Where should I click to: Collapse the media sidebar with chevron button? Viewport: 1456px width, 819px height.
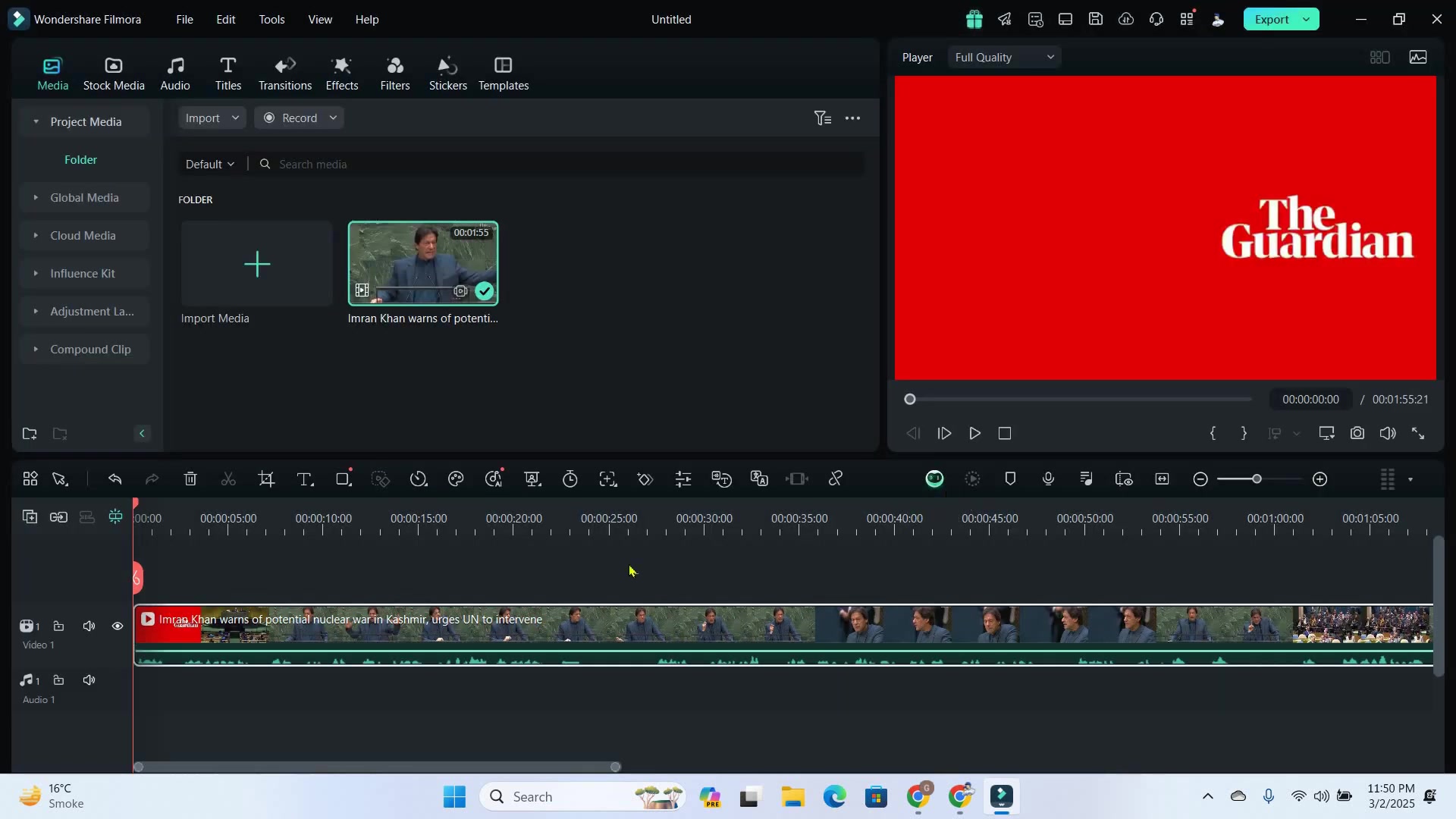pyautogui.click(x=142, y=434)
